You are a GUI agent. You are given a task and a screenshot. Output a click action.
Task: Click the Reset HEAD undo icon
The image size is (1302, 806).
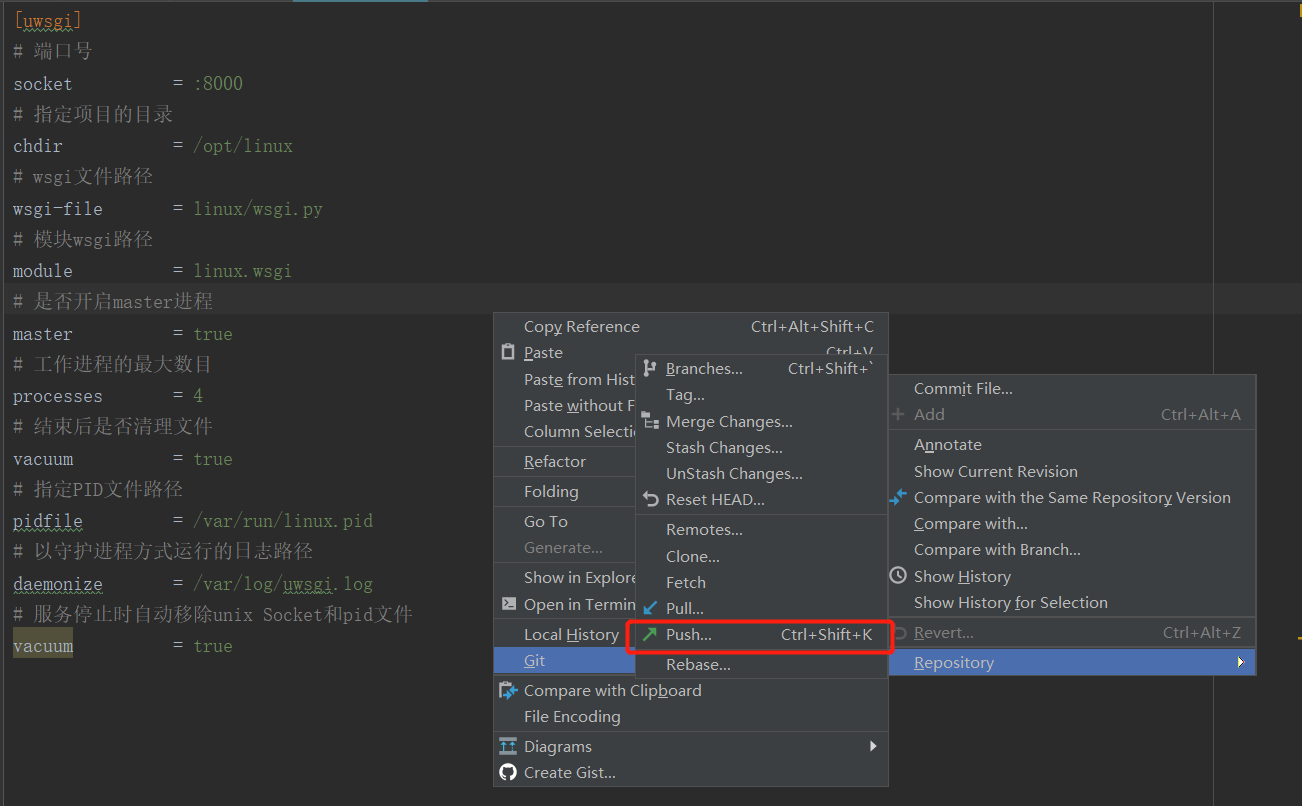pos(650,500)
